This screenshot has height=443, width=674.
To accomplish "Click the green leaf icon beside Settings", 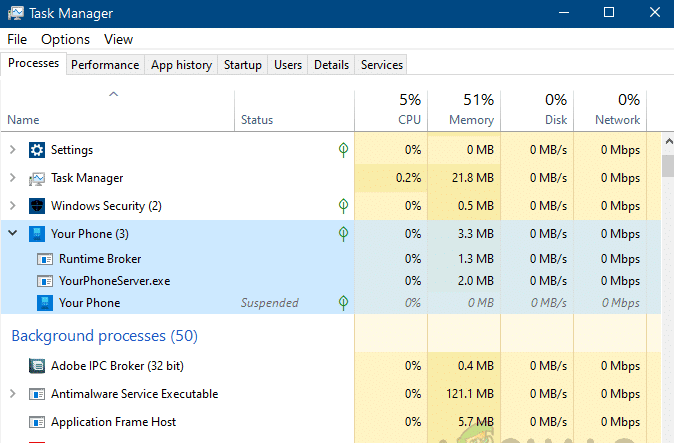I will pos(343,150).
